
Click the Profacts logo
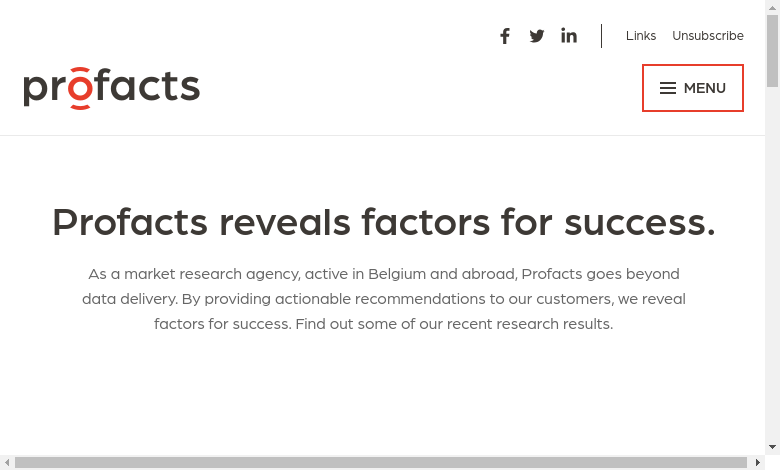click(112, 88)
